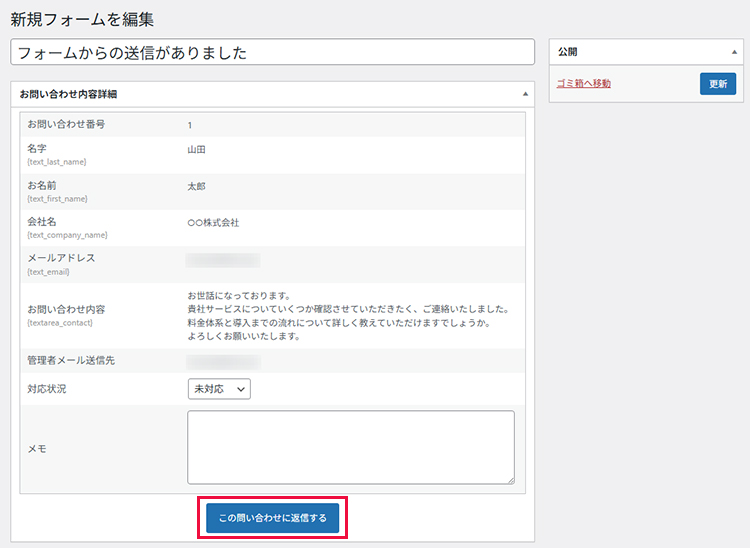The image size is (750, 548).
Task: Collapse the 公開 panel arrow
Action: (x=733, y=52)
